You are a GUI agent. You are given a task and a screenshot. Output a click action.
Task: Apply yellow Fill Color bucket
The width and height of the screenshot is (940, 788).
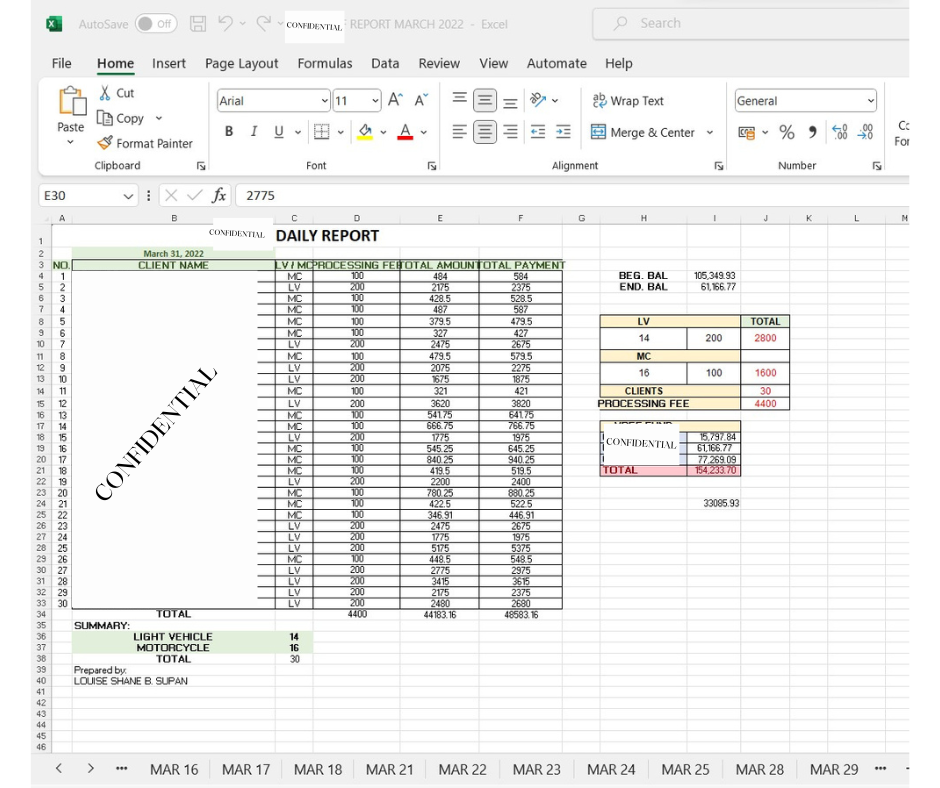364,132
